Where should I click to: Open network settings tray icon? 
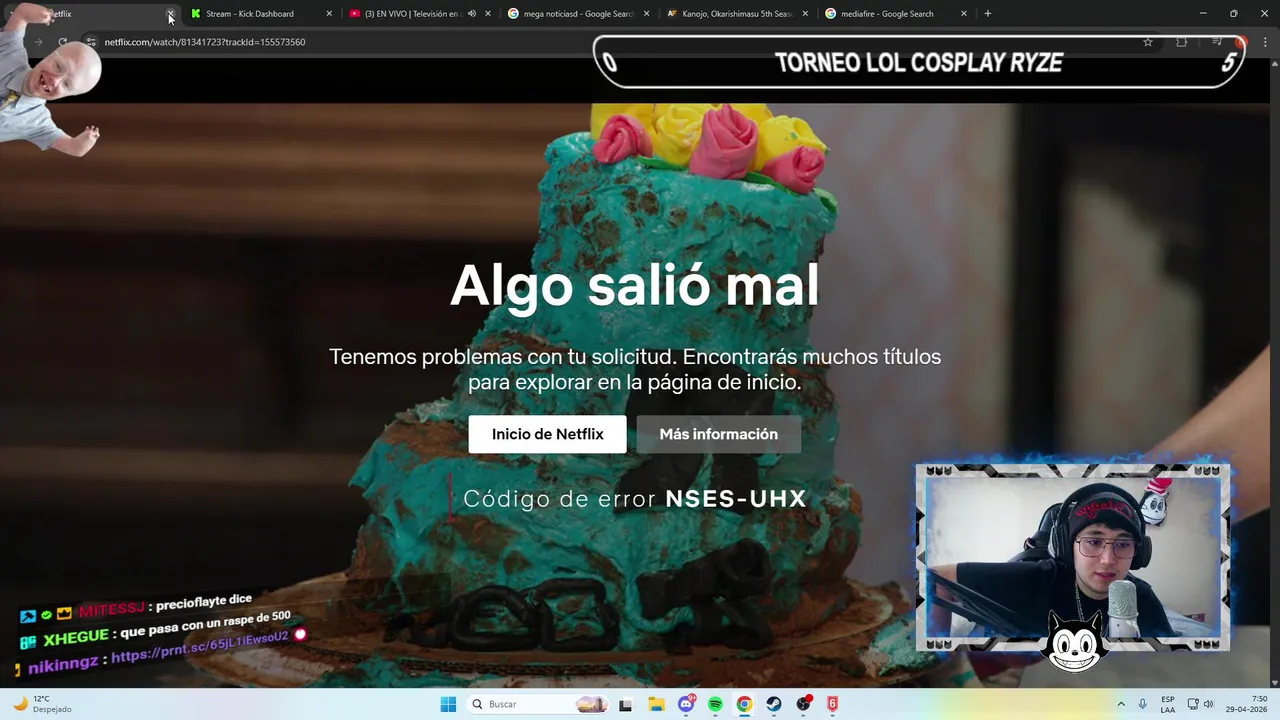tap(1193, 704)
